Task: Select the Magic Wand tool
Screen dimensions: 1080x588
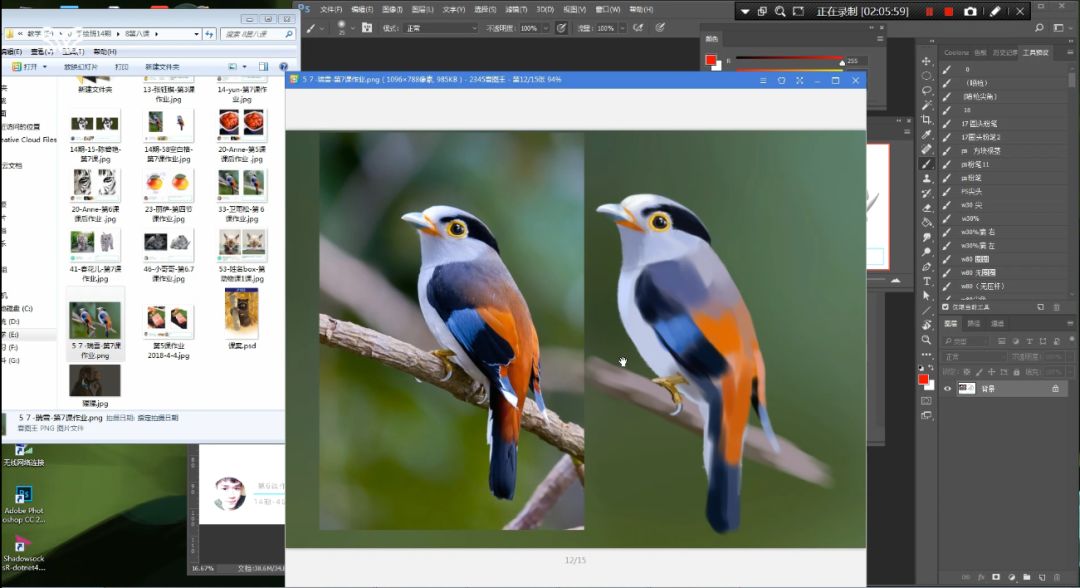Action: [x=926, y=105]
